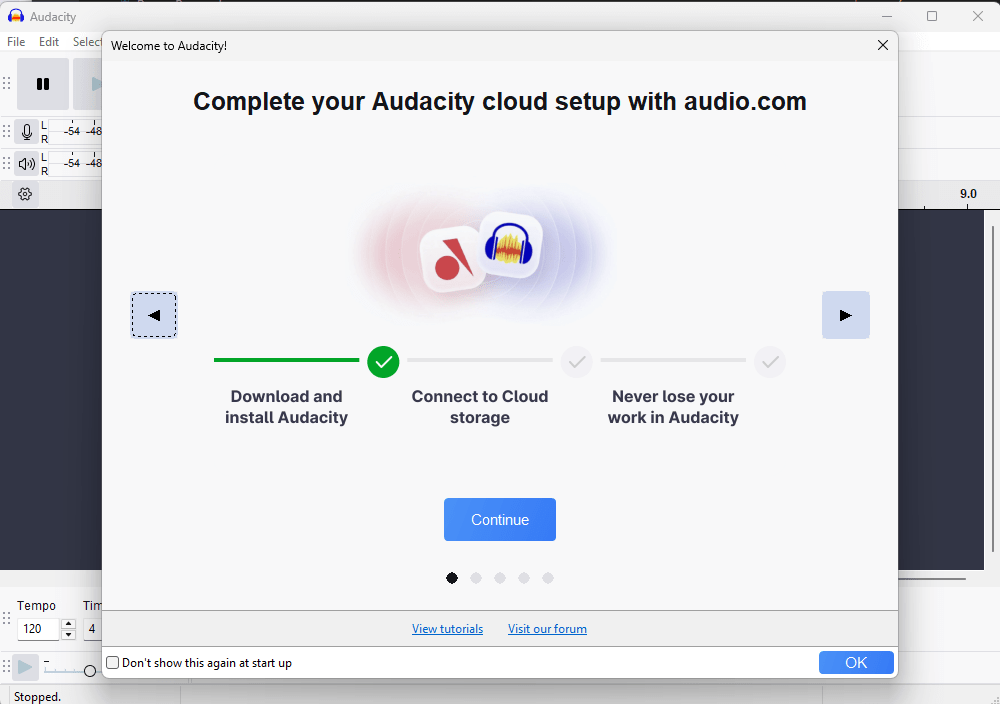Click the Play-at-Speed button
This screenshot has height=704, width=1000.
tap(26, 667)
